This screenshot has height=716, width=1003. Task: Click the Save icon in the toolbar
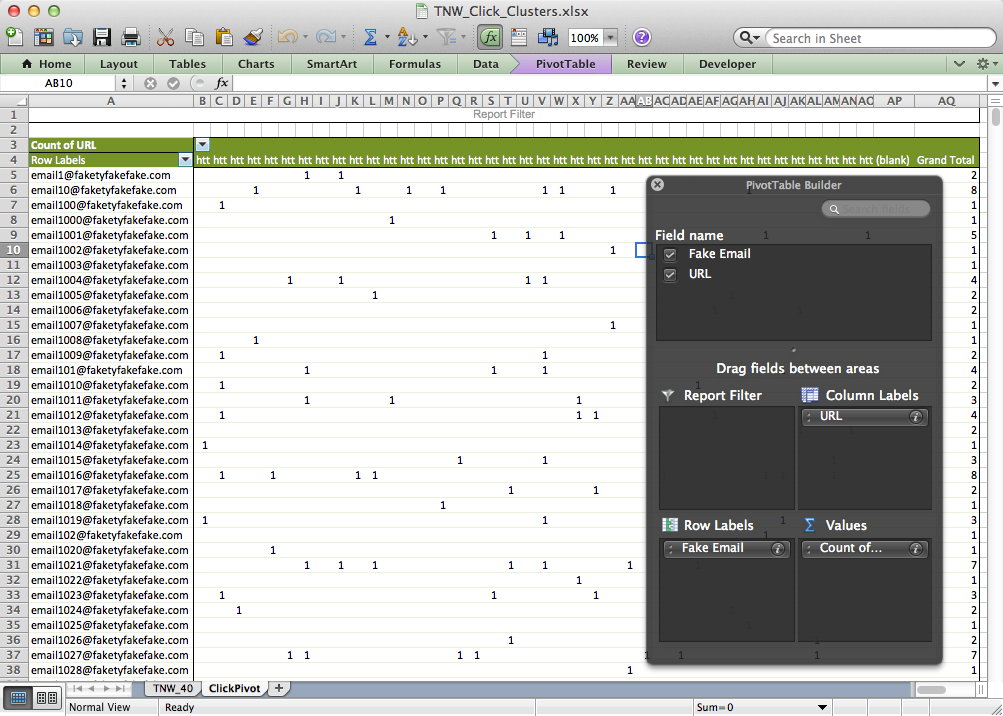click(102, 38)
